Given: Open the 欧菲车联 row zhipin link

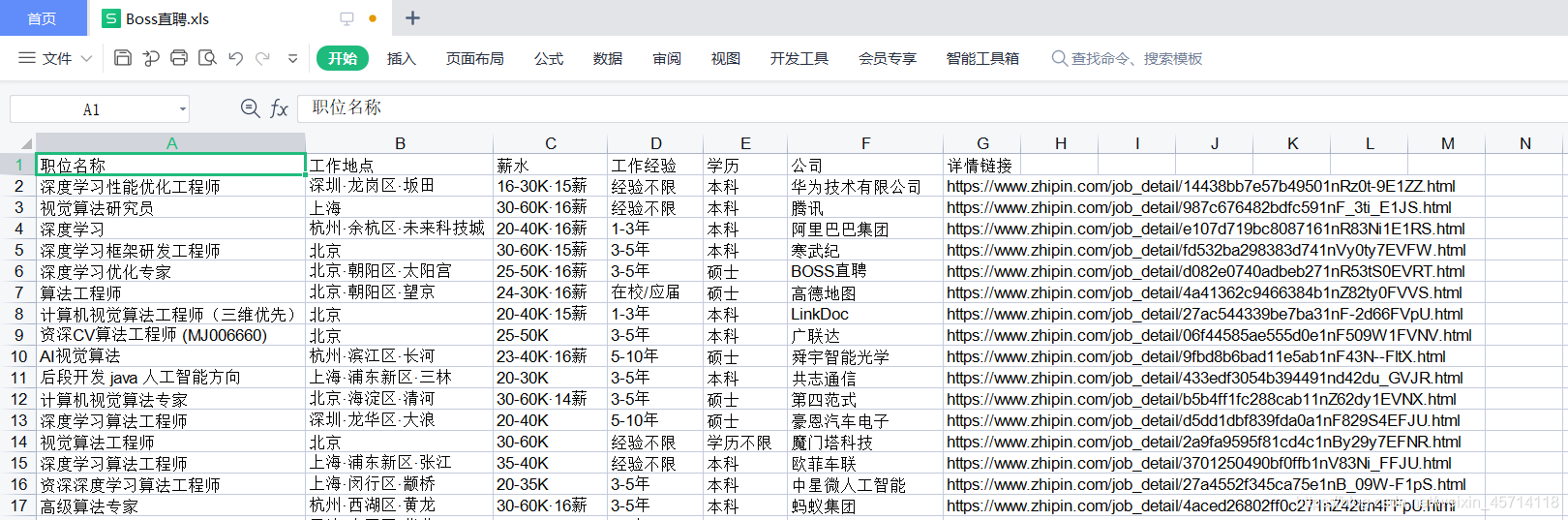Looking at the screenshot, I should click(x=1198, y=463).
